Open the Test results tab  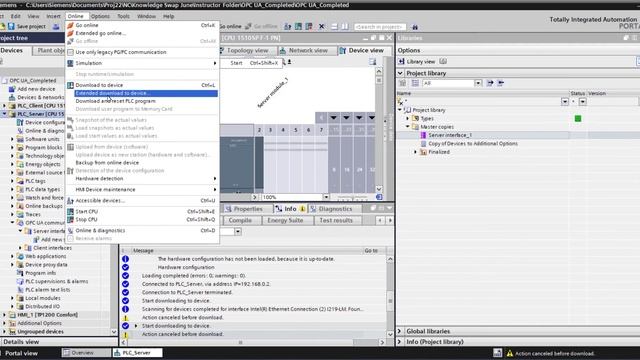(x=336, y=220)
